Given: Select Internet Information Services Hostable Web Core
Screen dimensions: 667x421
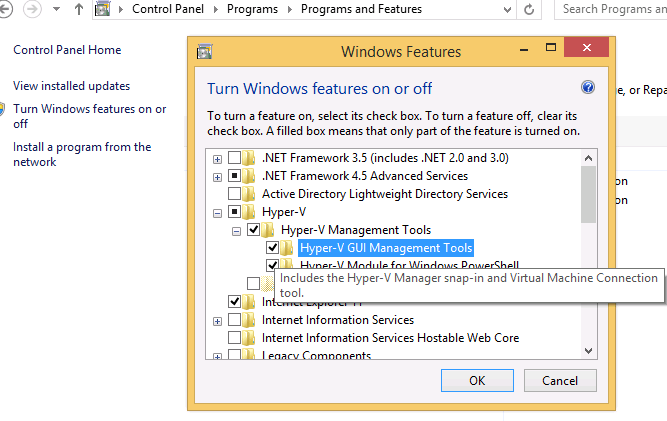Looking at the screenshot, I should (391, 338).
